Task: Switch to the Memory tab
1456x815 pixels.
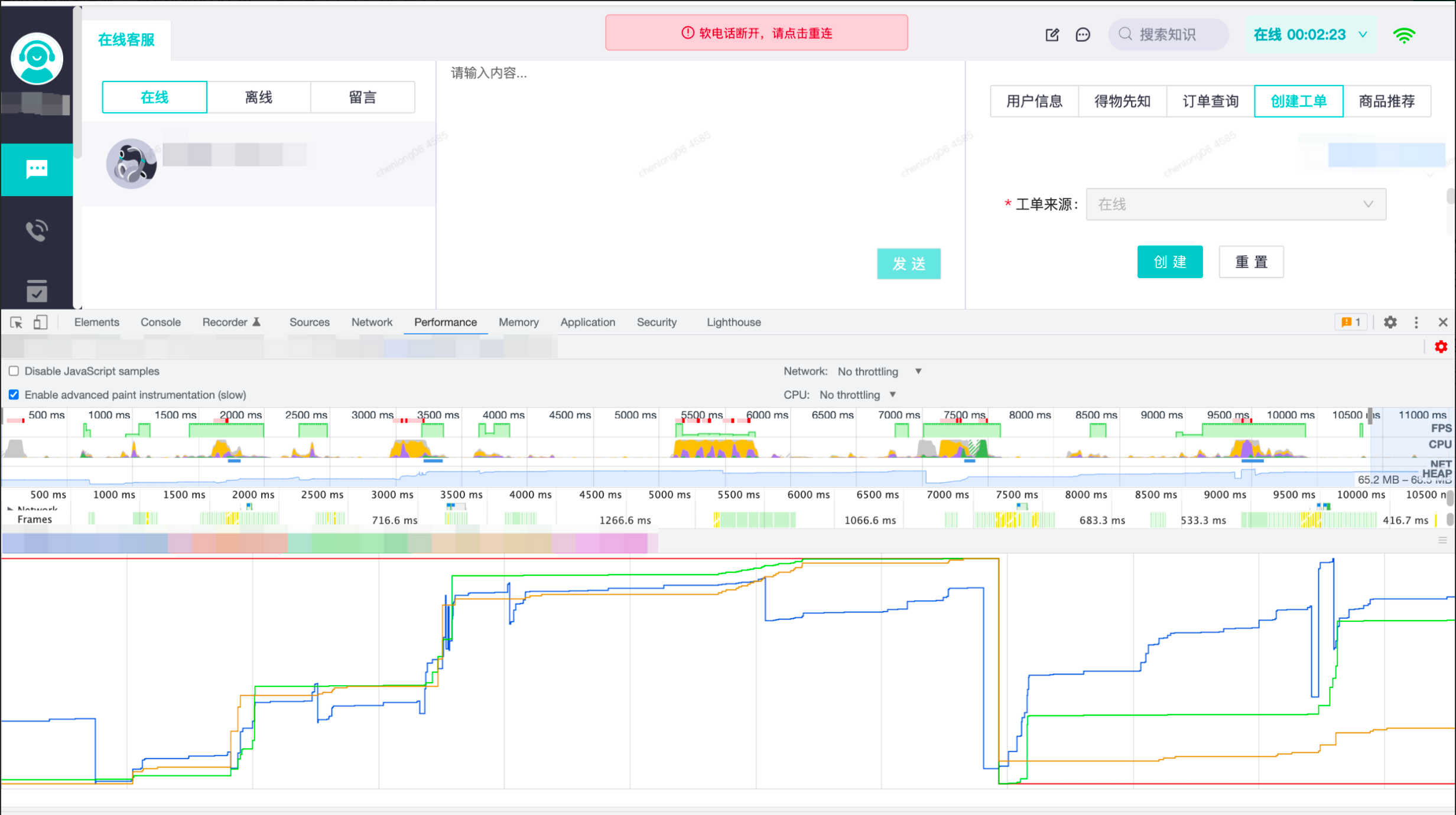Action: pos(518,322)
